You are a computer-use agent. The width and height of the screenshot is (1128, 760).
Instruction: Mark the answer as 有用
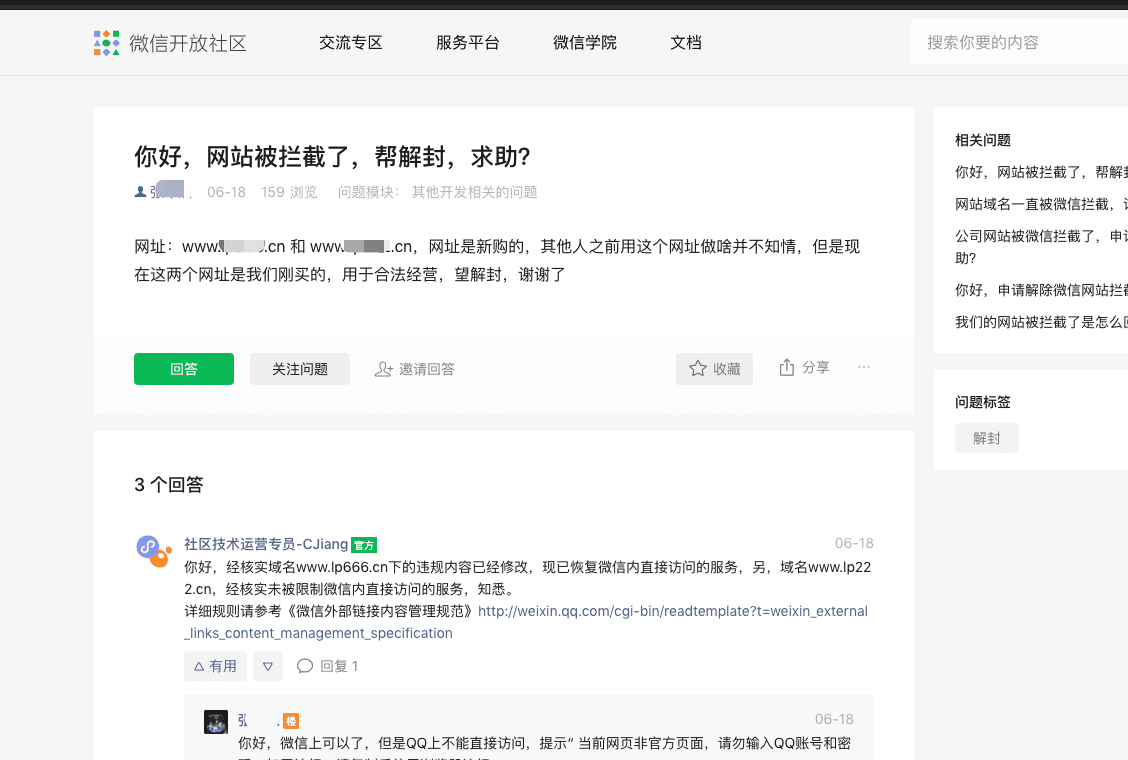click(x=215, y=666)
